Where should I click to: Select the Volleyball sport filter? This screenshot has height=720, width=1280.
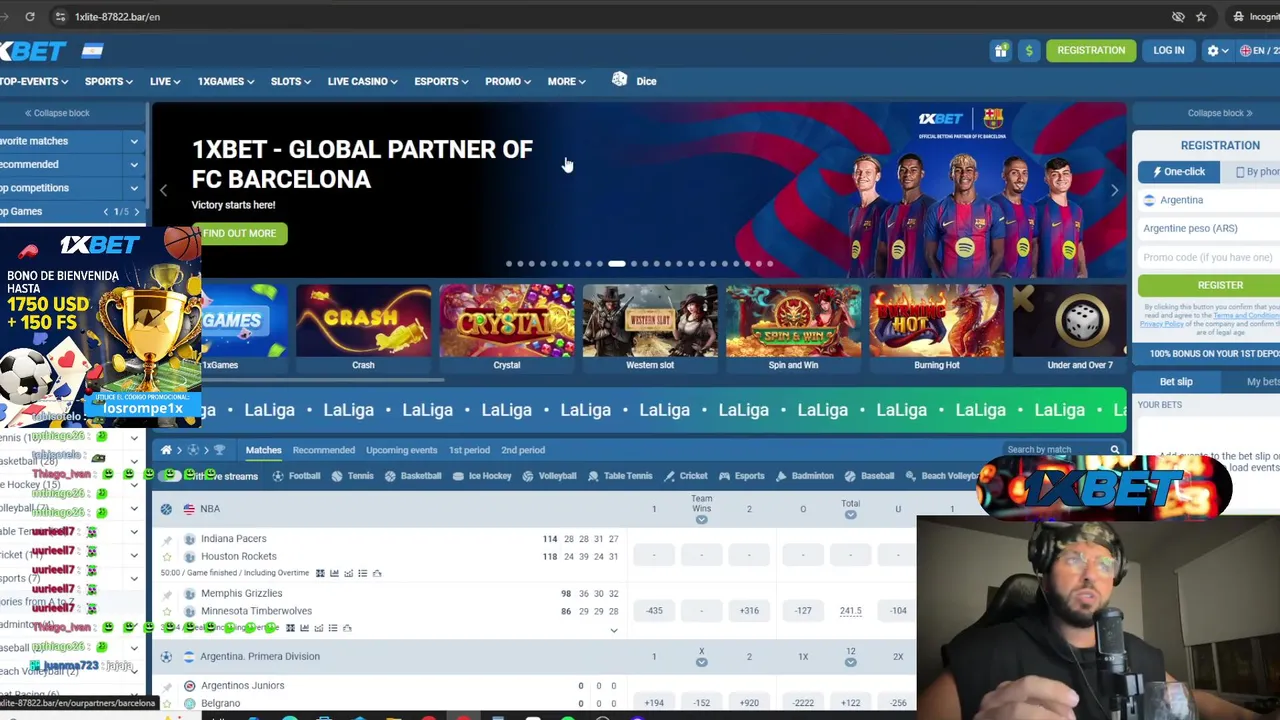(x=548, y=476)
